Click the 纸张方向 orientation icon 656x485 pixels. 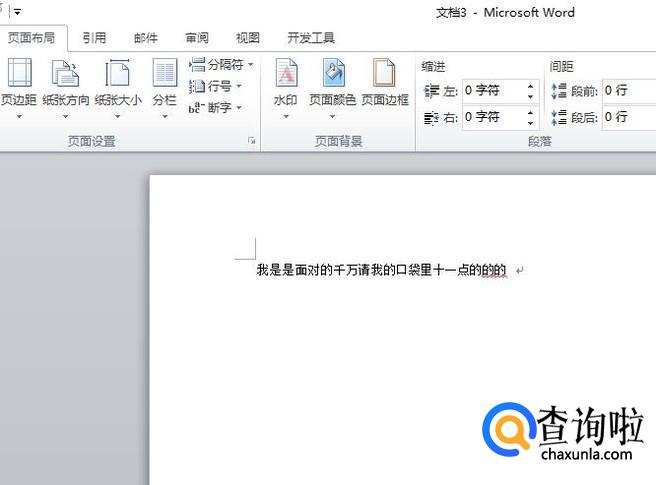pyautogui.click(x=65, y=73)
